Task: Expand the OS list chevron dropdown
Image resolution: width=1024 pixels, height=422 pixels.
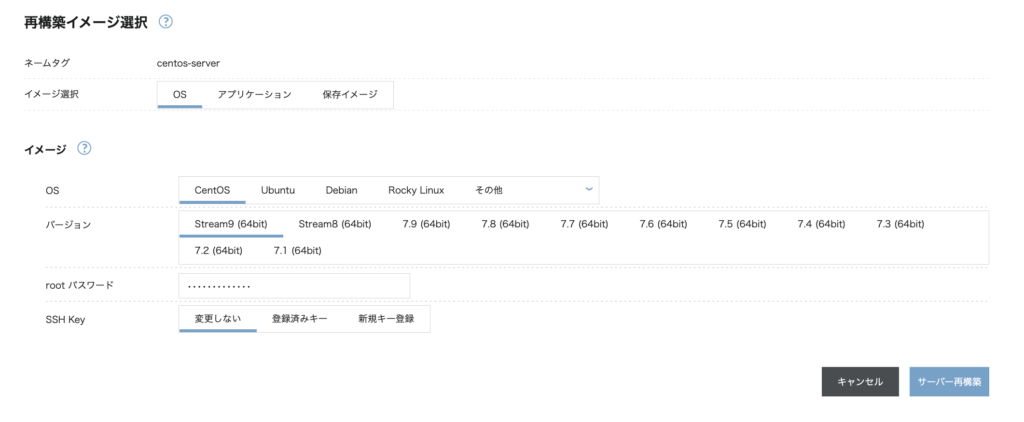Action: coord(589,189)
